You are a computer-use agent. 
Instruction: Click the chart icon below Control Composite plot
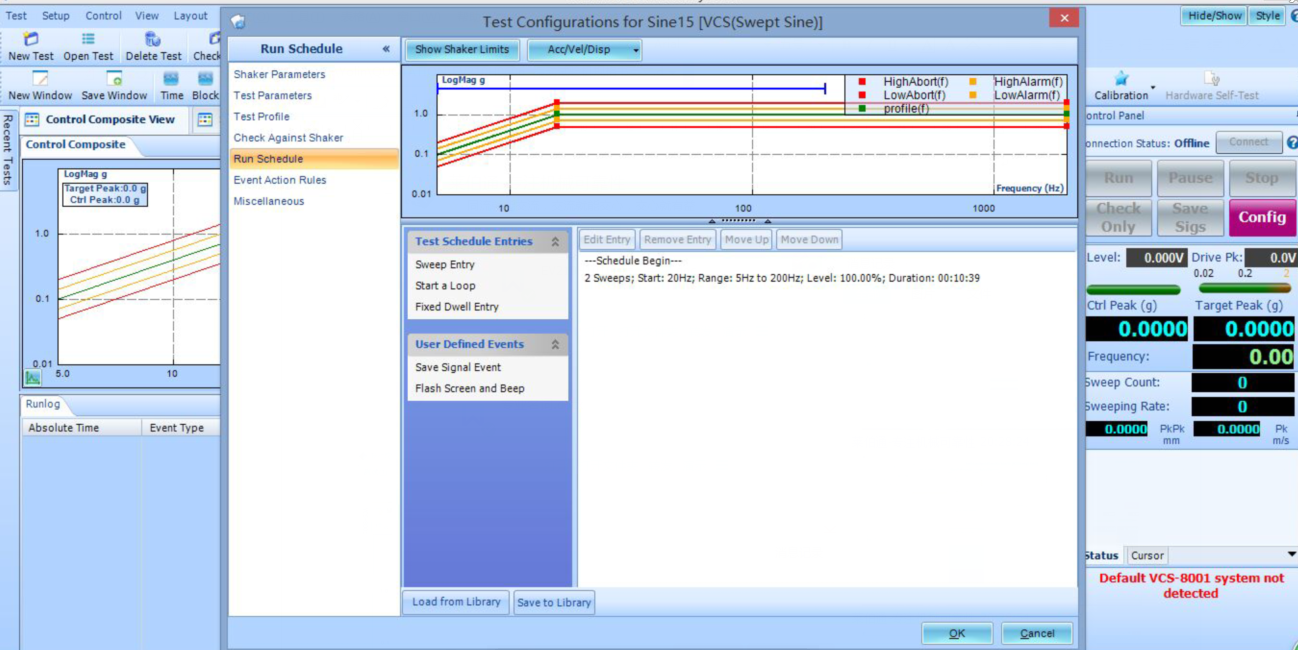33,378
